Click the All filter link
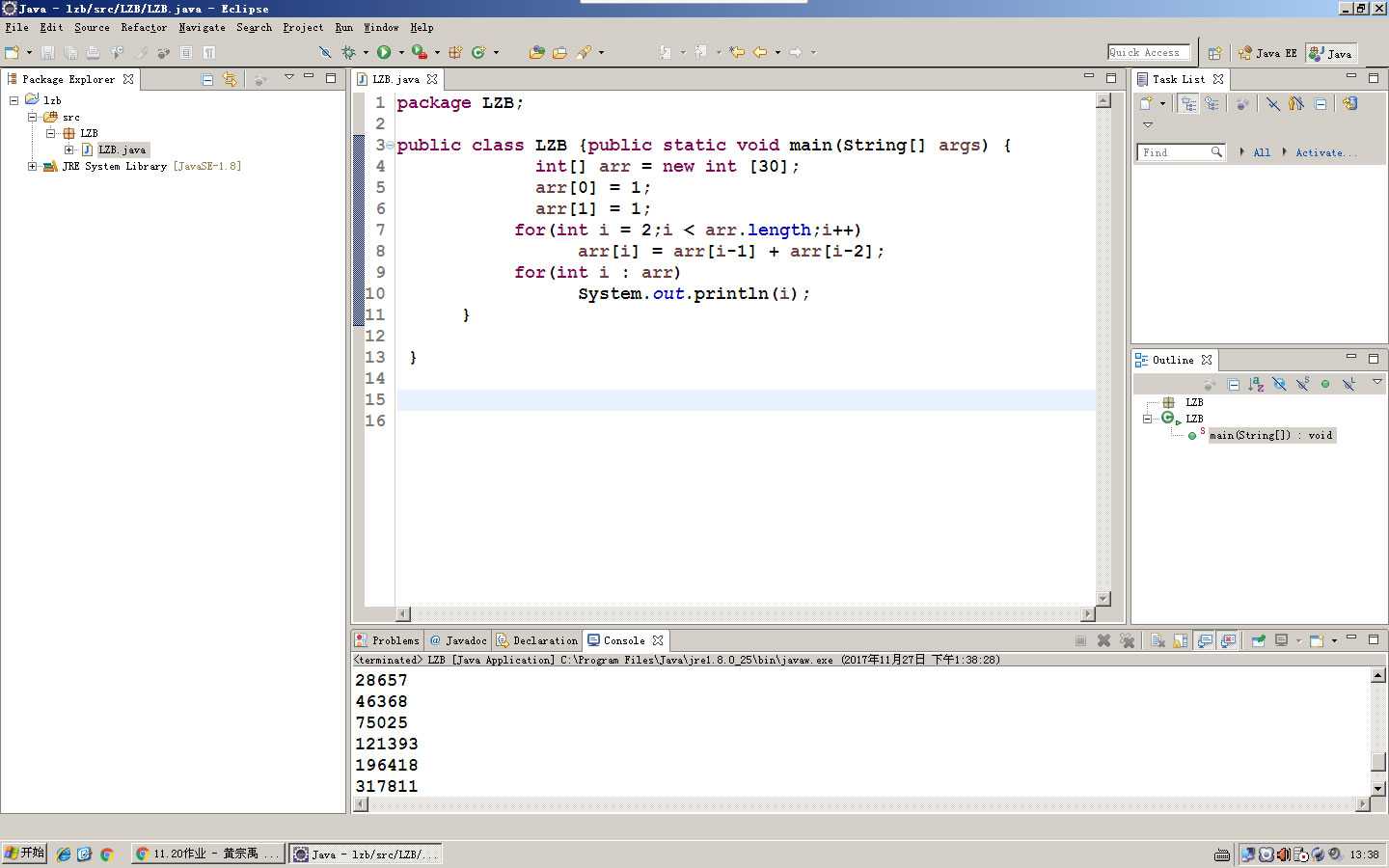Screen dimensions: 1389x868 (1262, 152)
